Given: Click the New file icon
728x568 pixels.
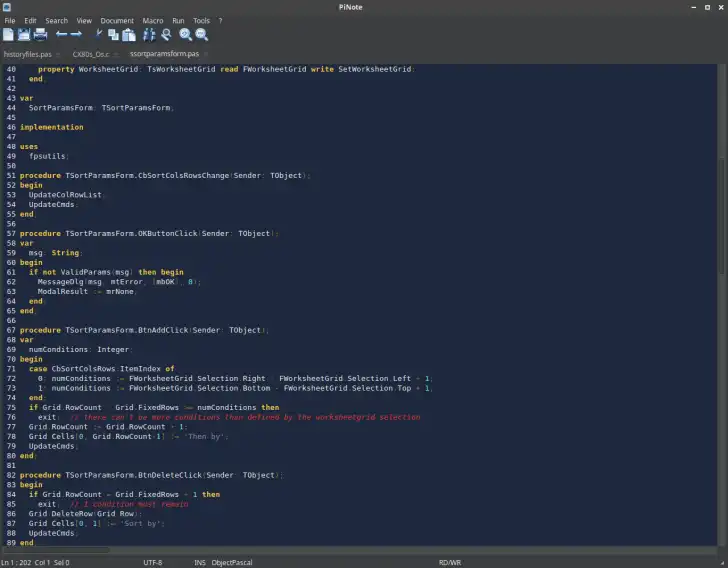Looking at the screenshot, I should pos(9,34).
